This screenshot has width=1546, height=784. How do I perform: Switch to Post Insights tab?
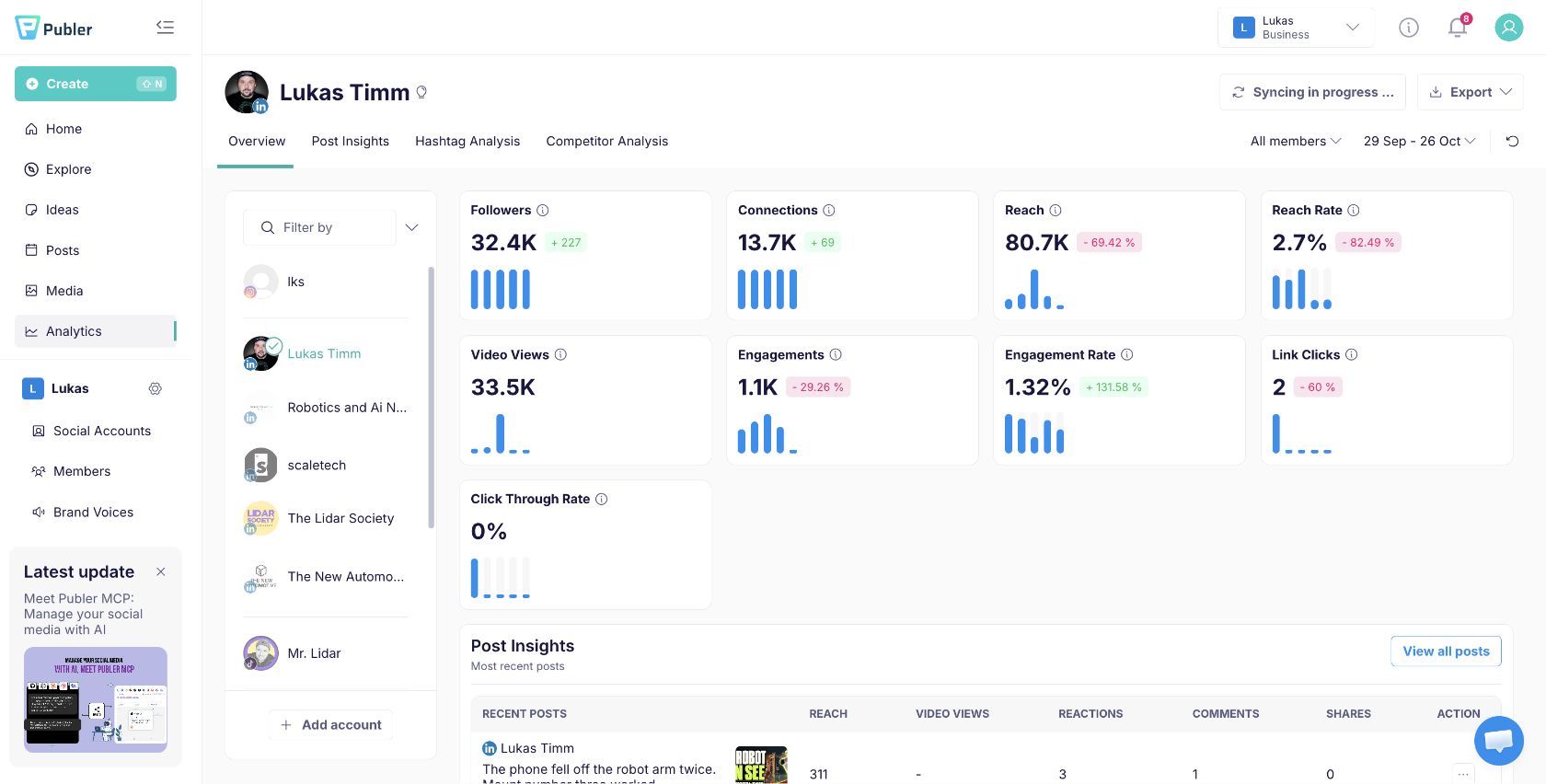[351, 141]
